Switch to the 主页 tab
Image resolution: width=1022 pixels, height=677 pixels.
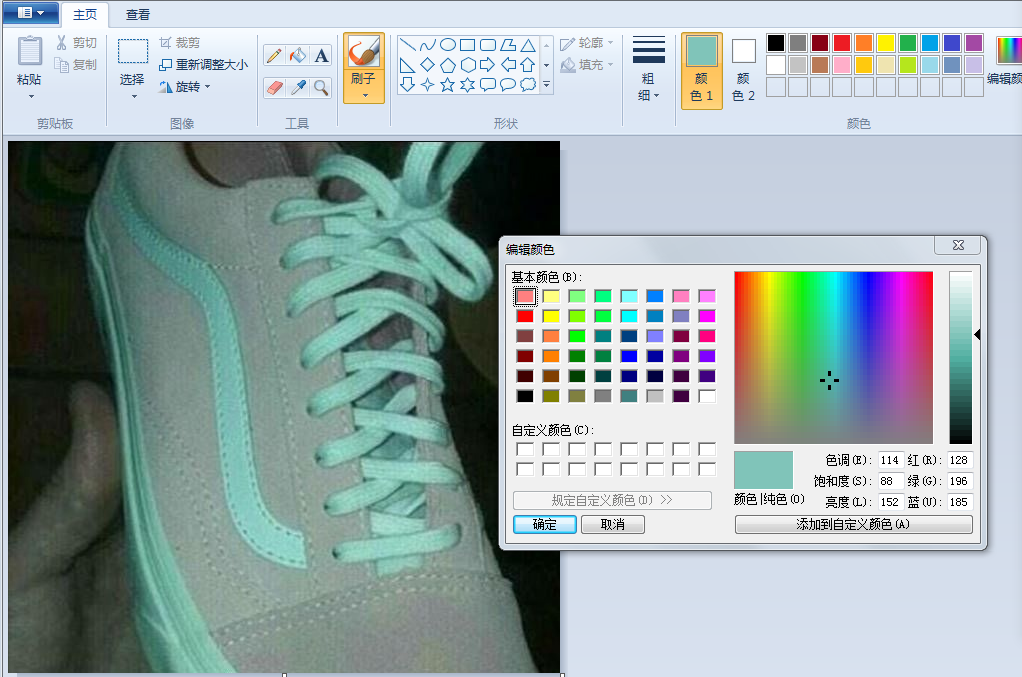(x=86, y=15)
